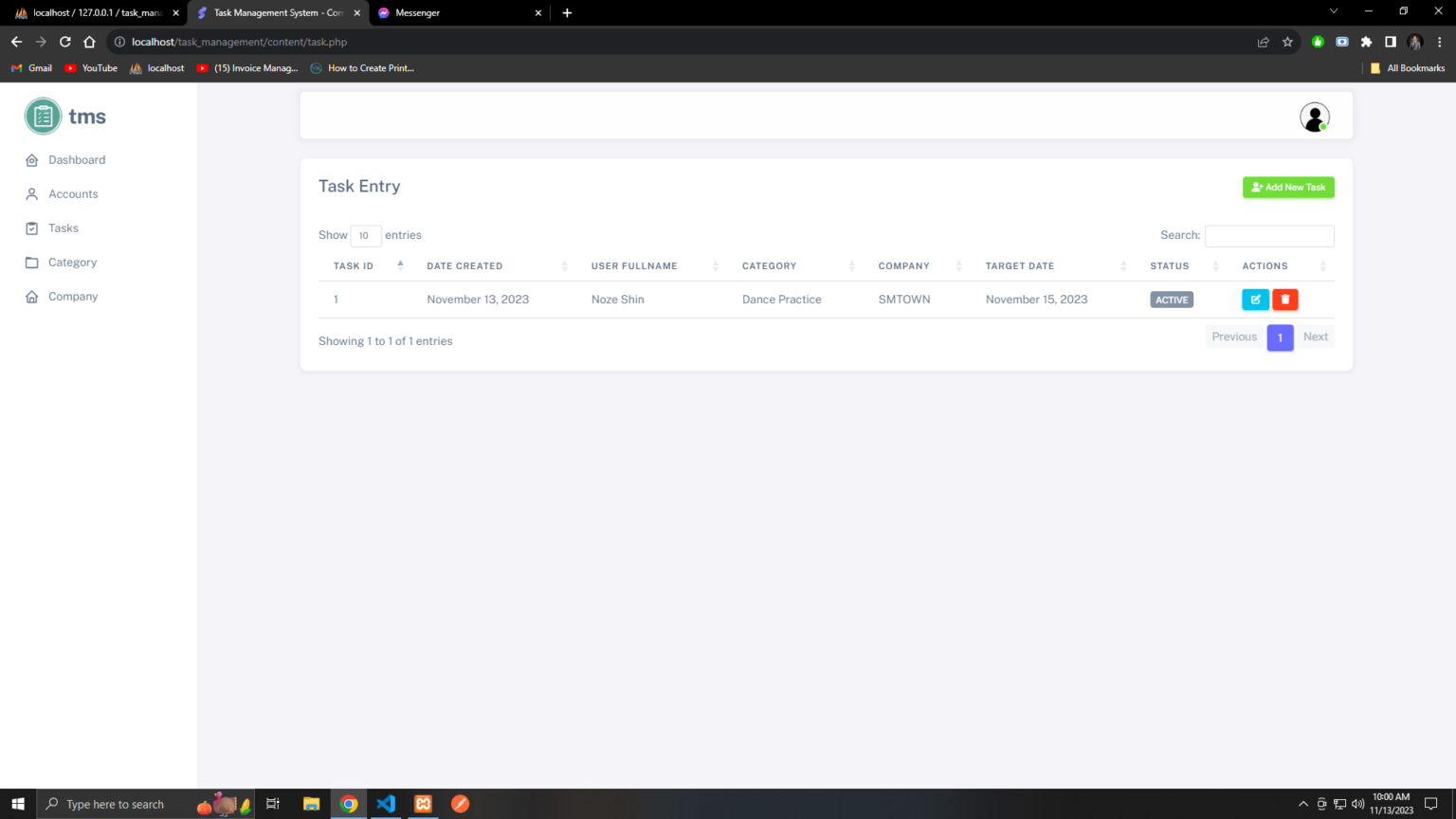Click the tms logo icon
The image size is (1456, 819).
pos(42,116)
